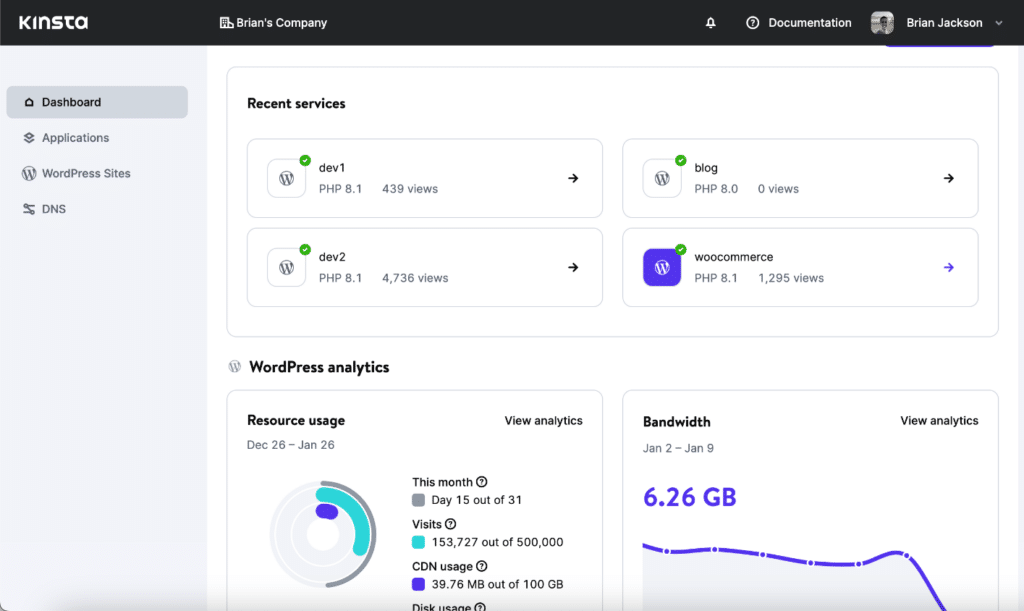Click the purple CDN usage swatch
Image resolution: width=1024 pixels, height=611 pixels.
419,584
